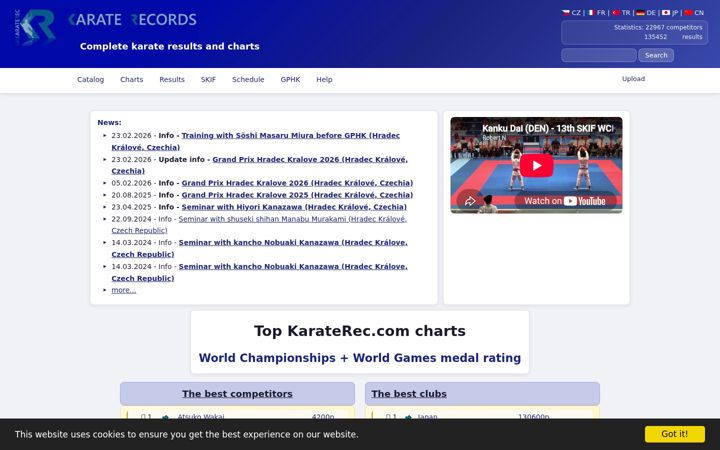Screen dimensions: 720x450
Task: Open the Catalog menu
Action: click(x=90, y=79)
